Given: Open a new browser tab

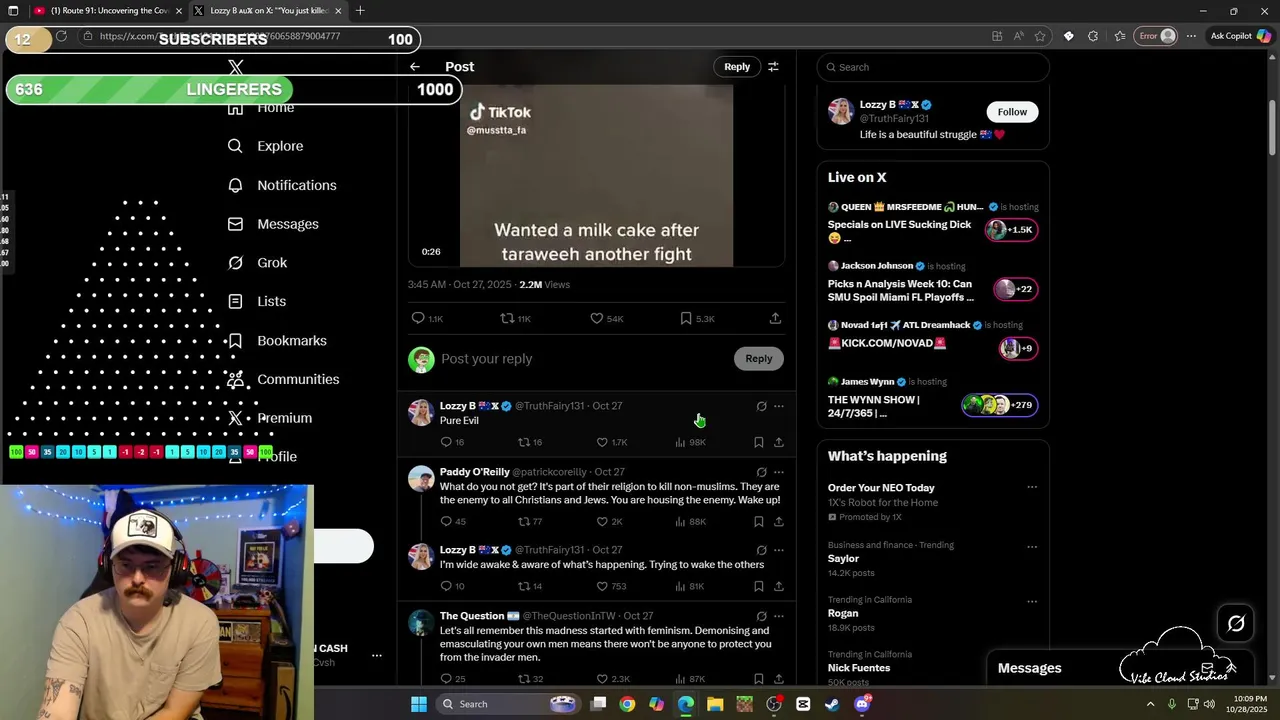Looking at the screenshot, I should 360,11.
